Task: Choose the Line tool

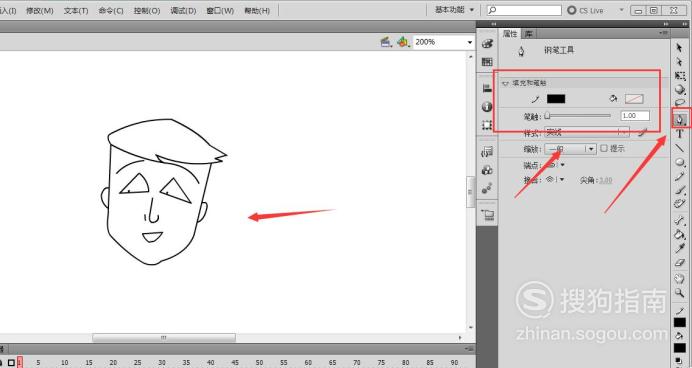Action: (680, 148)
